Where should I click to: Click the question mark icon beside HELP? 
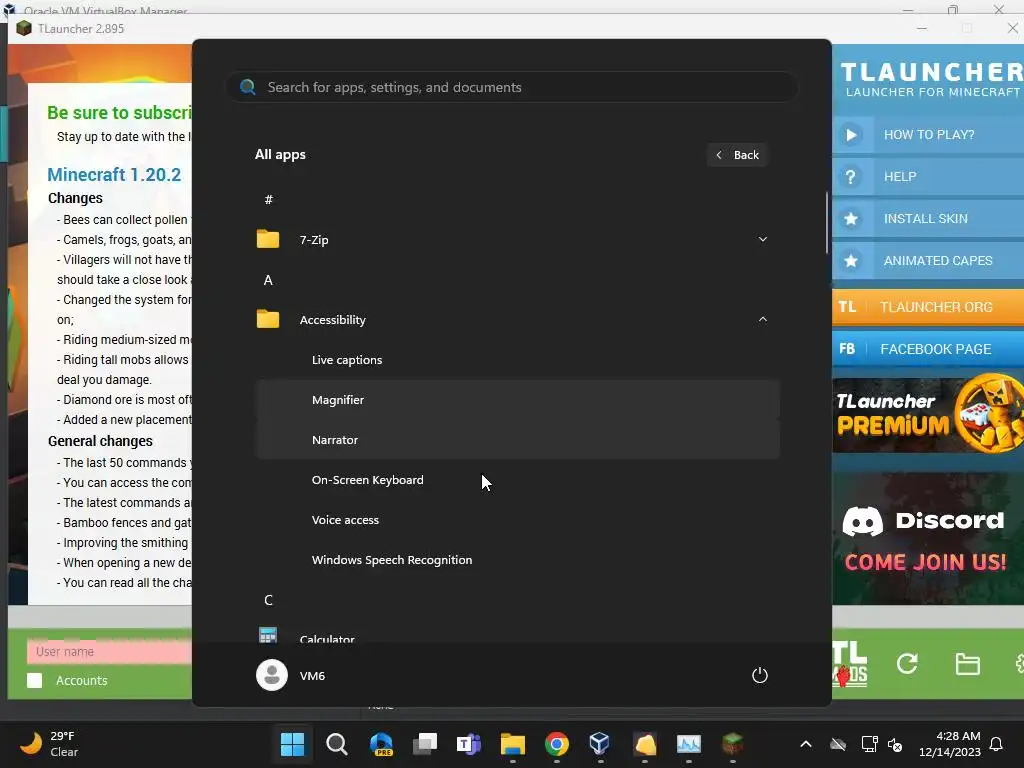point(850,176)
